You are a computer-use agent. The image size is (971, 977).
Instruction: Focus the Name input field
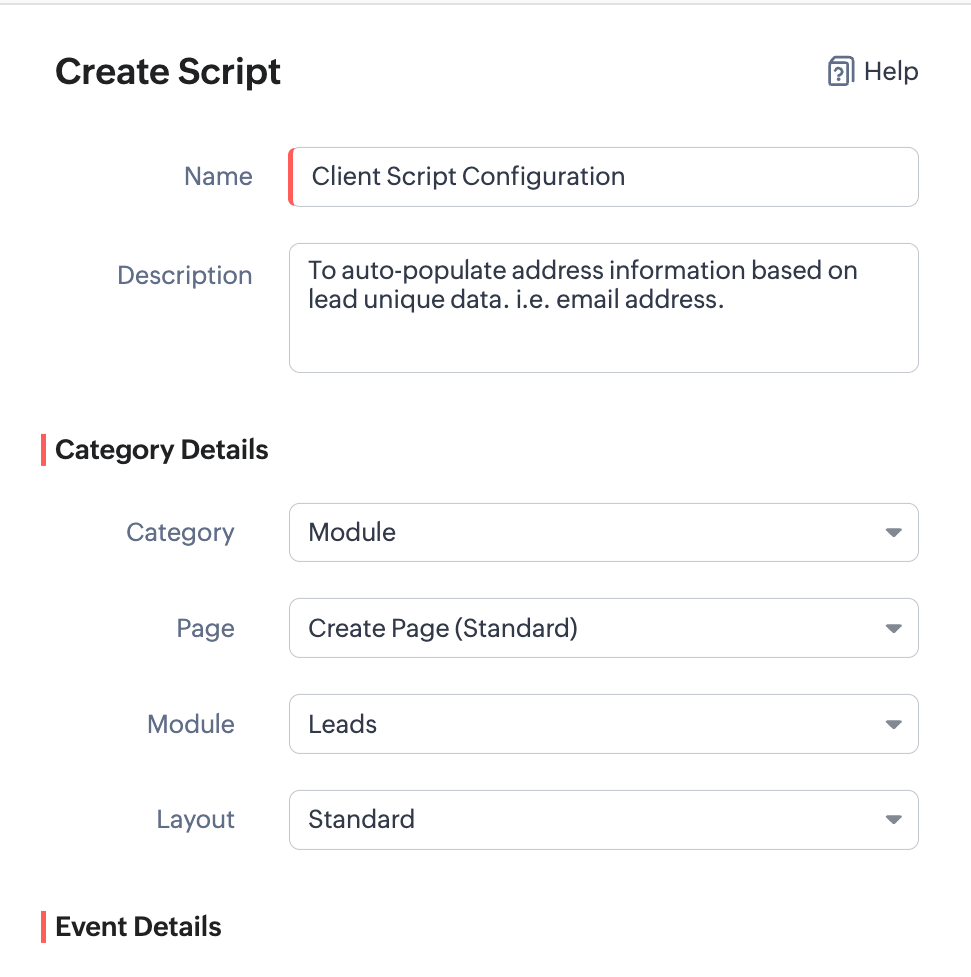click(603, 177)
